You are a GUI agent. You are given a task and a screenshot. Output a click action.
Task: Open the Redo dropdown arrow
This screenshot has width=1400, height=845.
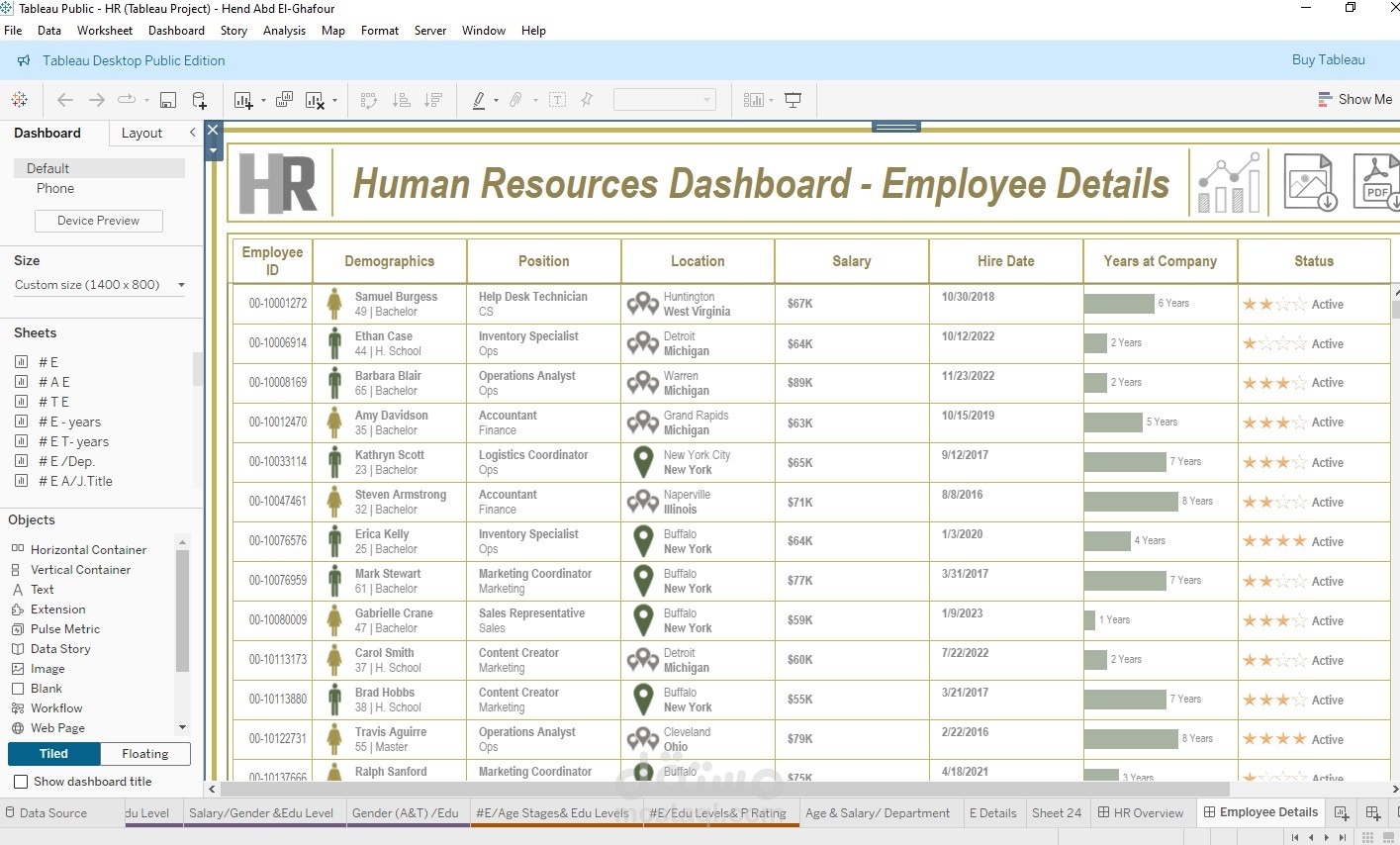coord(146,101)
